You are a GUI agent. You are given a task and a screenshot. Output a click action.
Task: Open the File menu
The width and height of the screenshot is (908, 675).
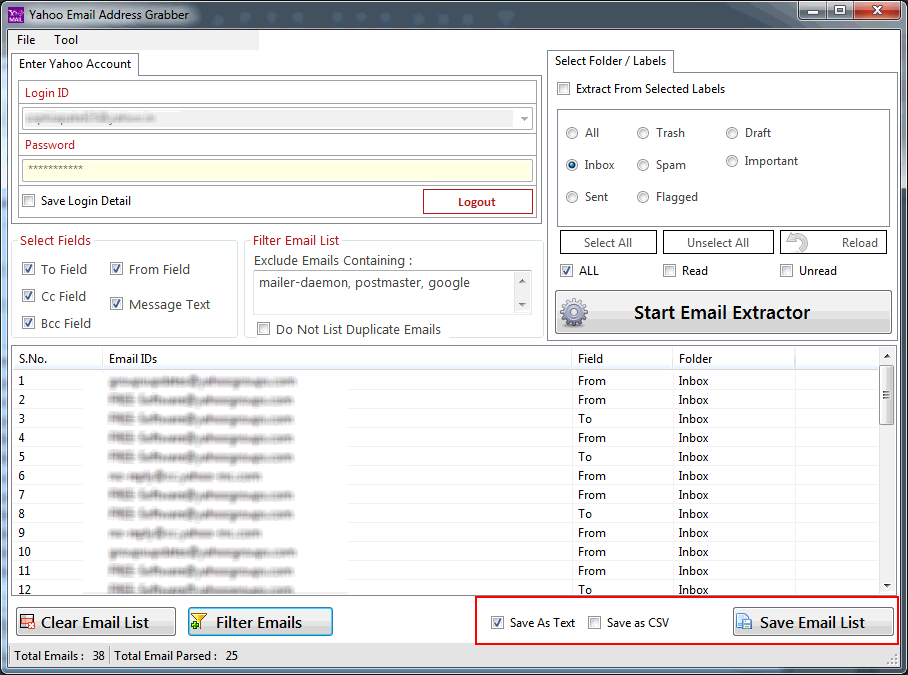26,40
